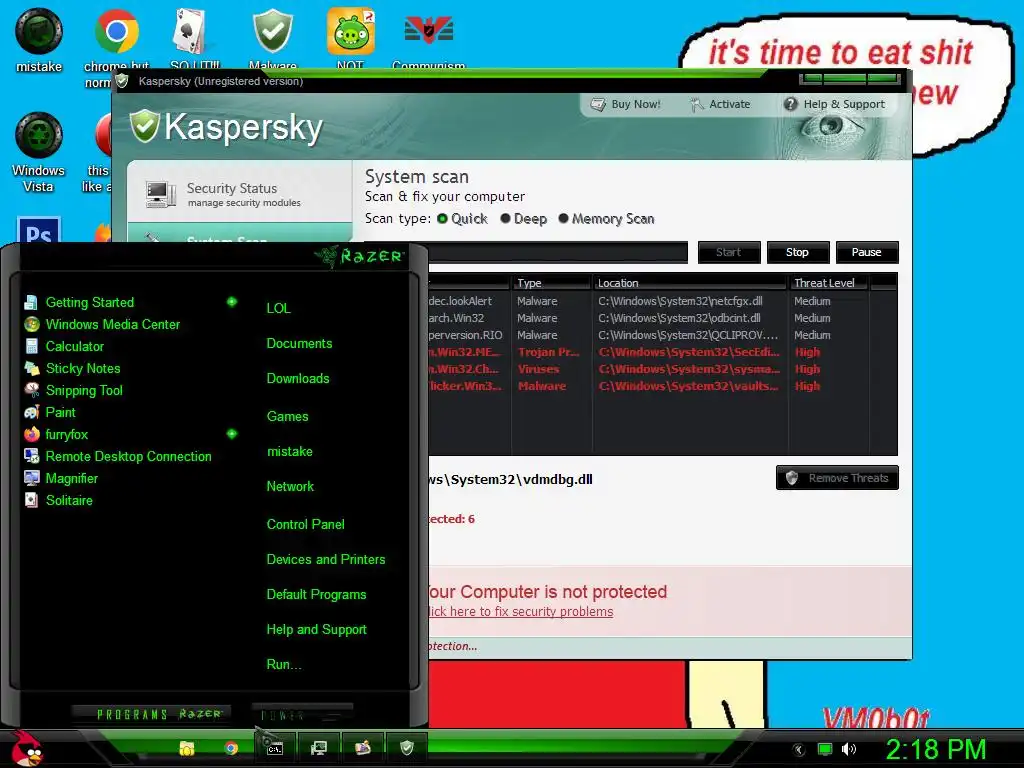Open Paint from start menu
The image size is (1024, 768).
[60, 413]
